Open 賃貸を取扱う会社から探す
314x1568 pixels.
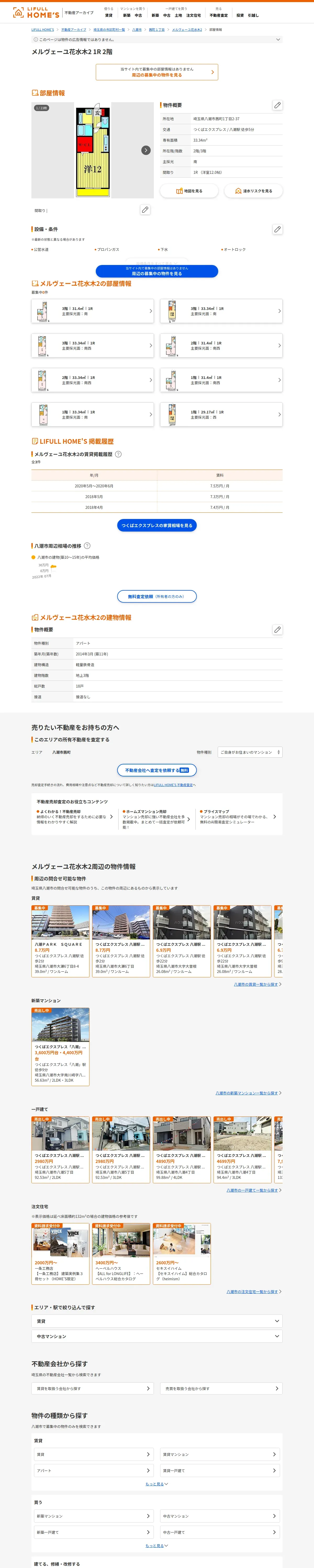(x=93, y=1388)
